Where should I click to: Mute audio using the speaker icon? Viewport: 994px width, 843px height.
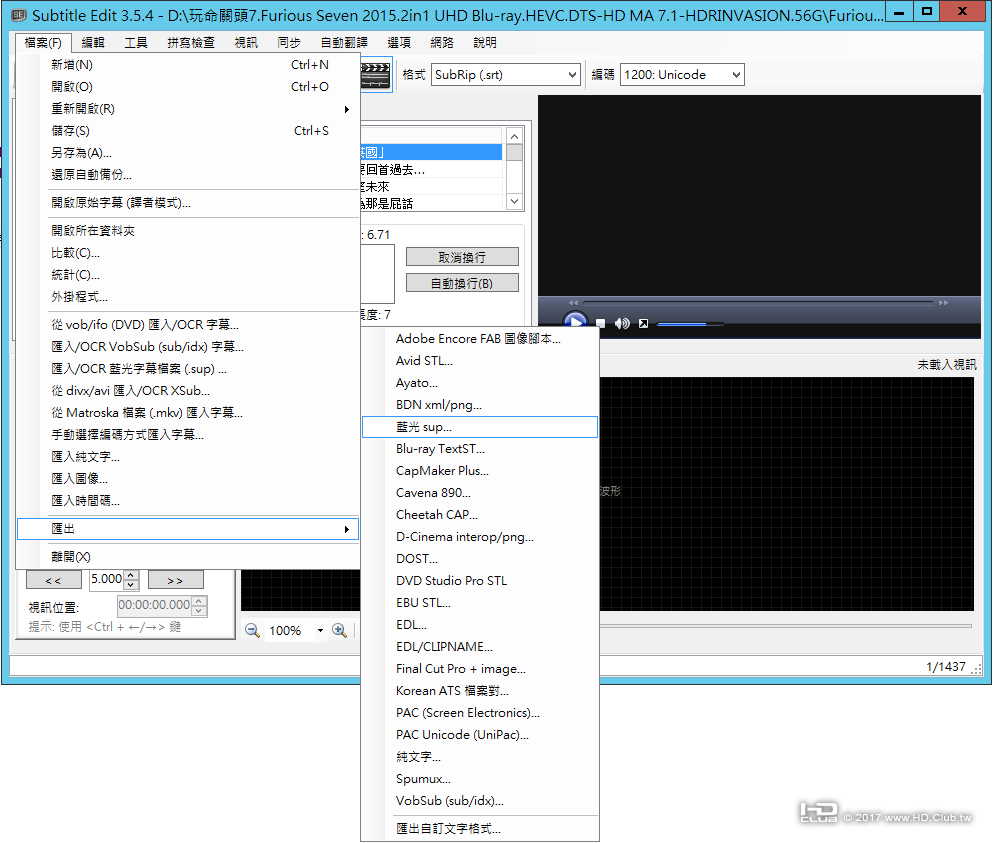click(622, 323)
